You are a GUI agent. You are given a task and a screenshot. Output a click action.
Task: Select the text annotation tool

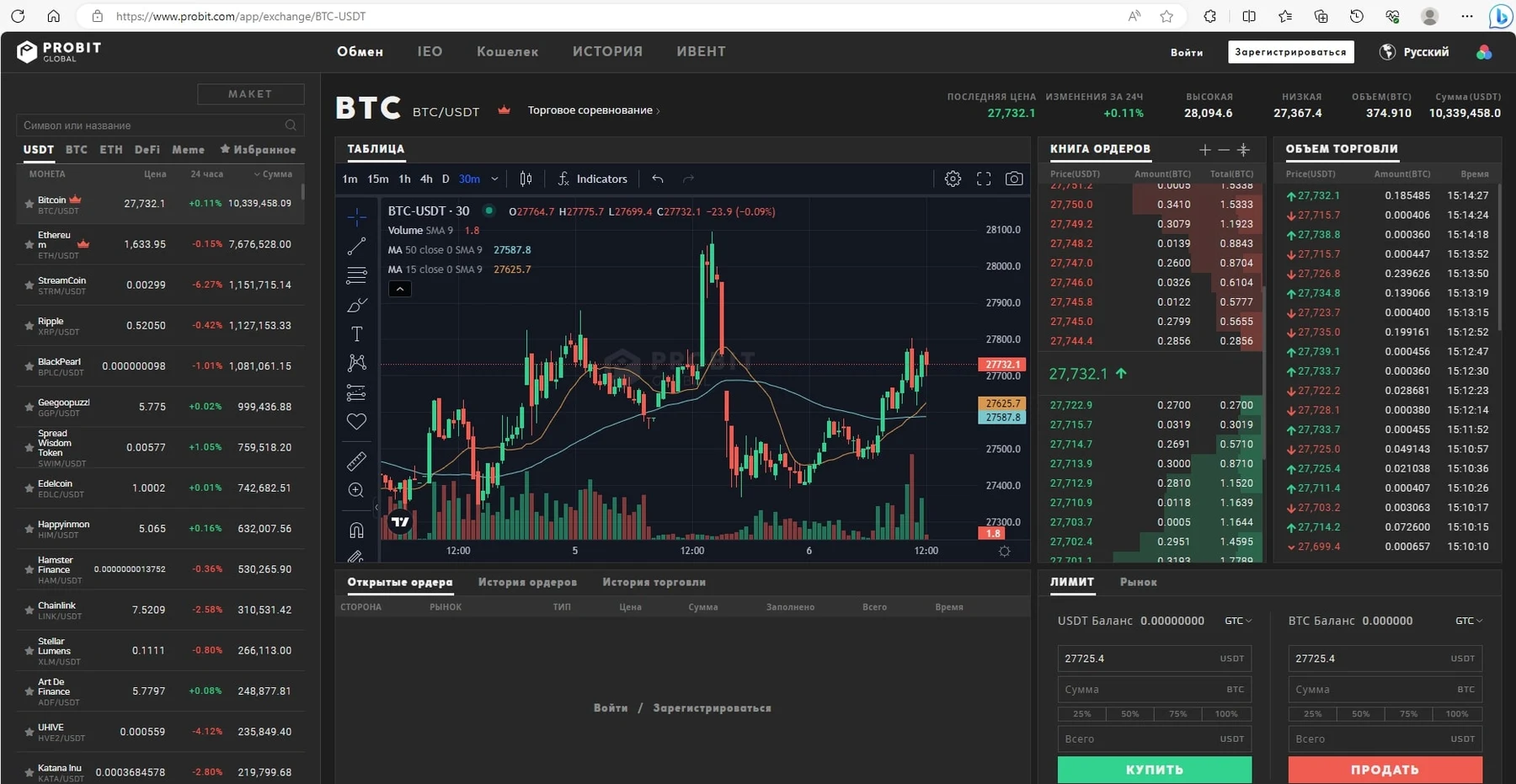tap(357, 334)
